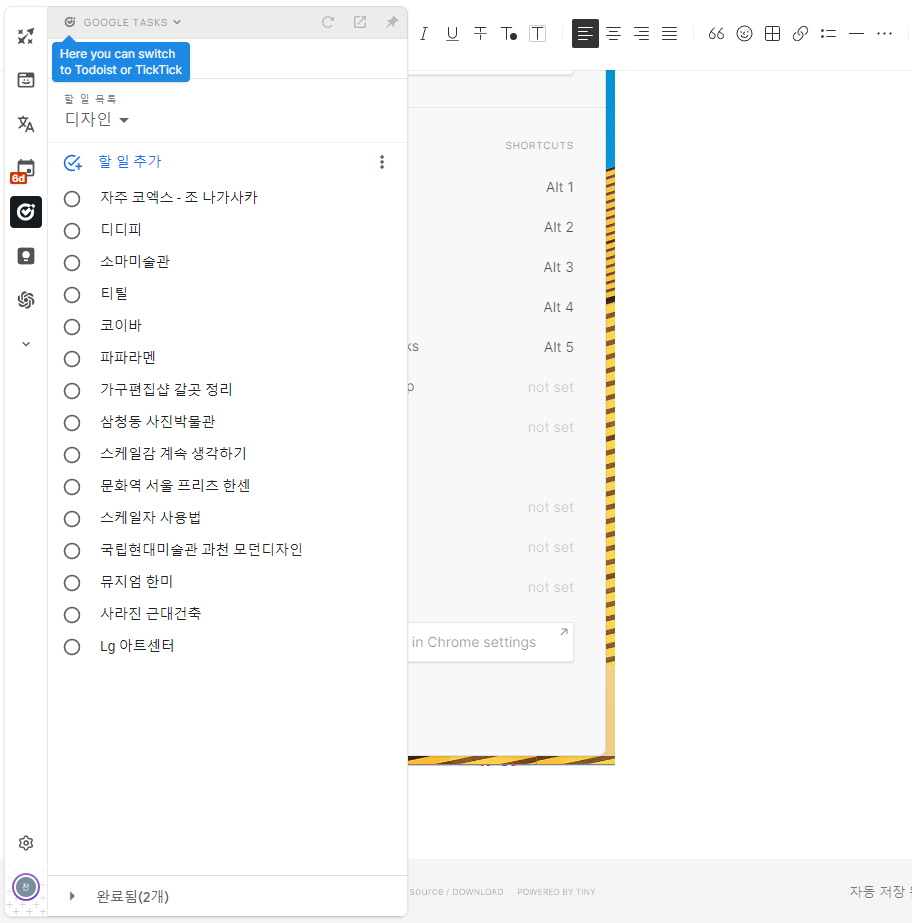This screenshot has width=912, height=923.
Task: Open text background color tool
Action: (537, 34)
